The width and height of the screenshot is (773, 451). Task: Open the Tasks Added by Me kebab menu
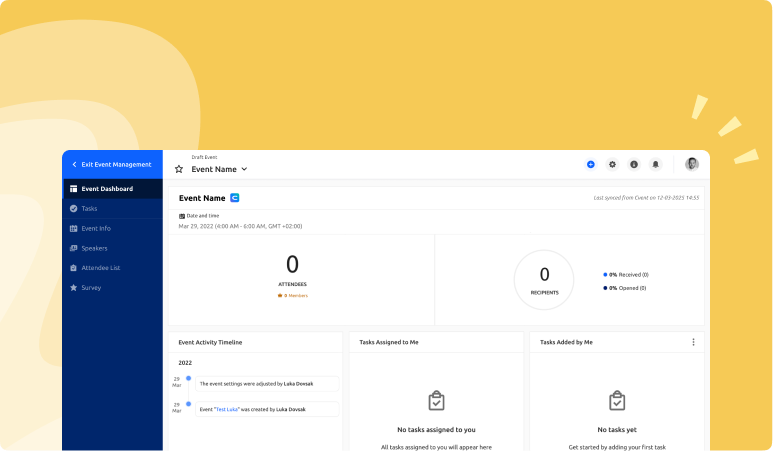click(693, 342)
